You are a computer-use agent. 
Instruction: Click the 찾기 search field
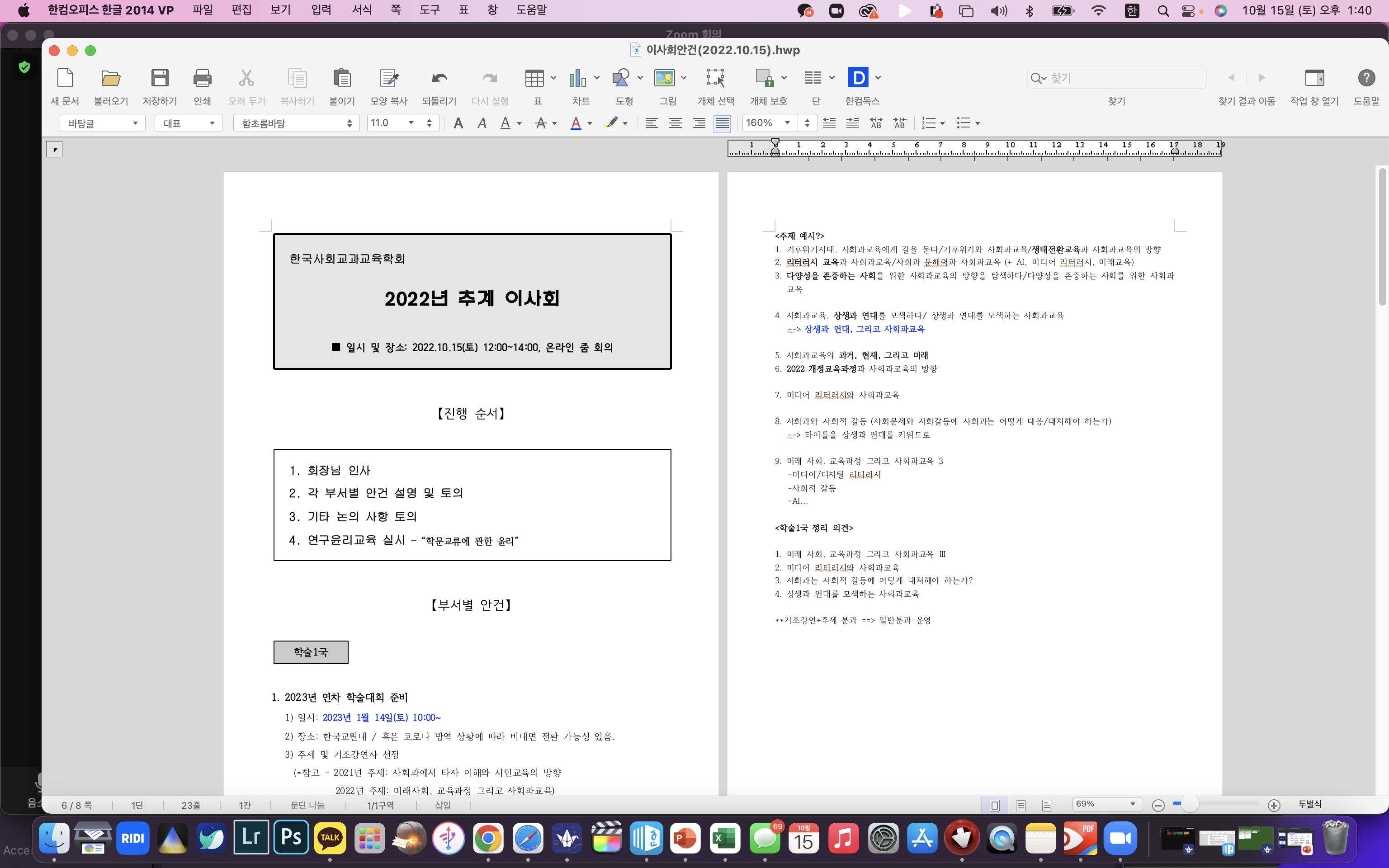[1116, 77]
